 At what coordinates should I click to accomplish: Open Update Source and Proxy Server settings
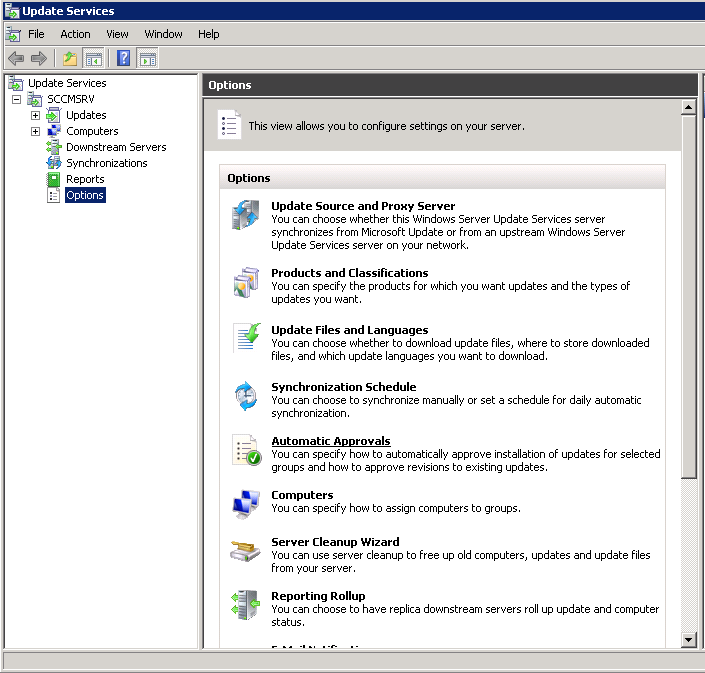[363, 206]
